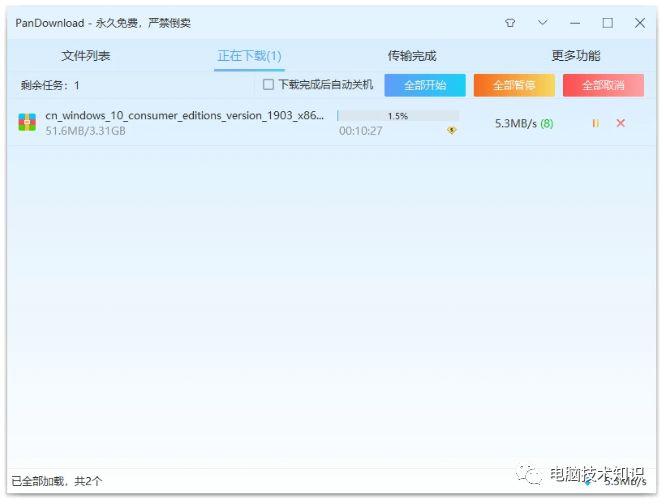Open the 传输完成 tab
Image resolution: width=666 pixels, height=504 pixels.
click(x=412, y=56)
